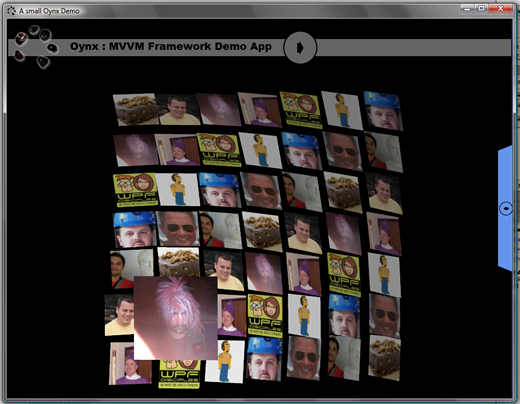The image size is (520, 404).
Task: Click blue hard hat photo in fourth row left
Action: click(134, 230)
